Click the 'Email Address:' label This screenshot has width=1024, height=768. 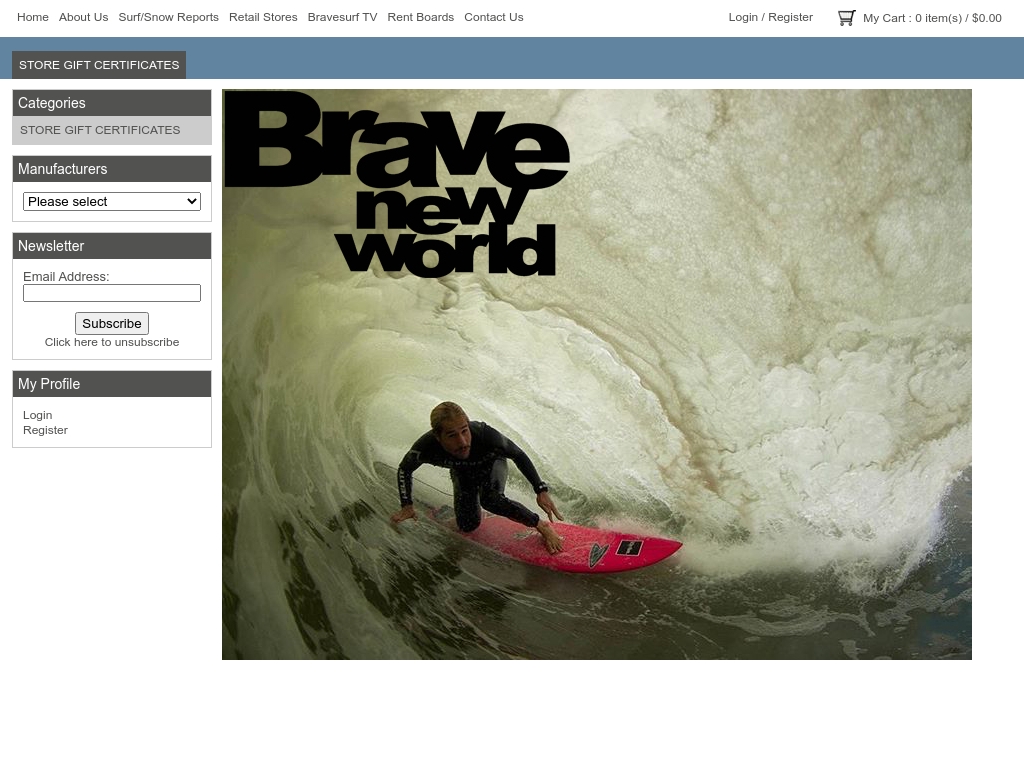(x=66, y=277)
